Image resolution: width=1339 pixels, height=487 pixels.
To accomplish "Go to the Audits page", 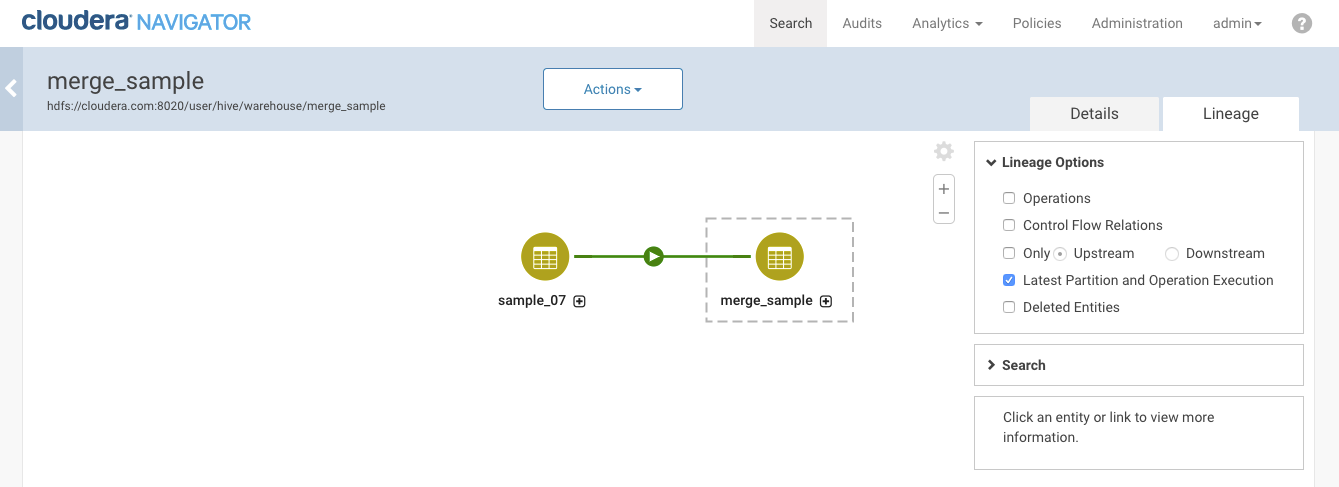I will coord(861,23).
